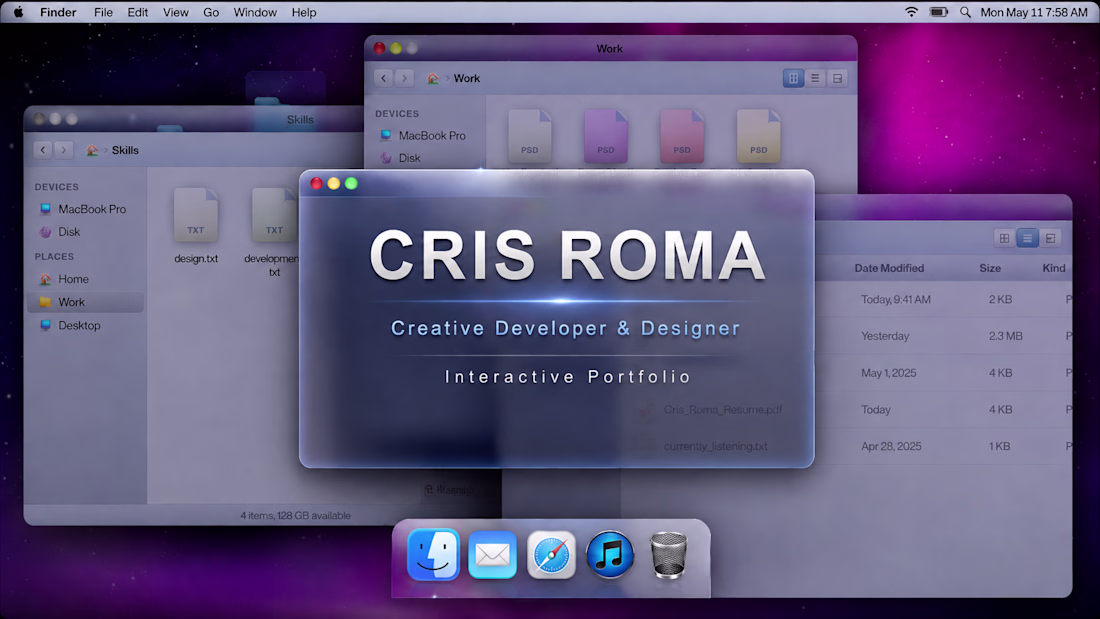Sort by Size column header
This screenshot has height=619, width=1100.
(x=990, y=268)
